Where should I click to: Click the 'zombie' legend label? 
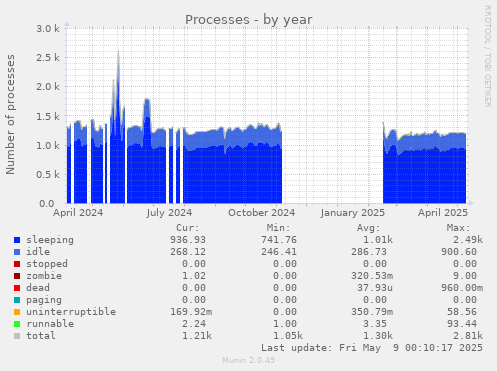44,276
